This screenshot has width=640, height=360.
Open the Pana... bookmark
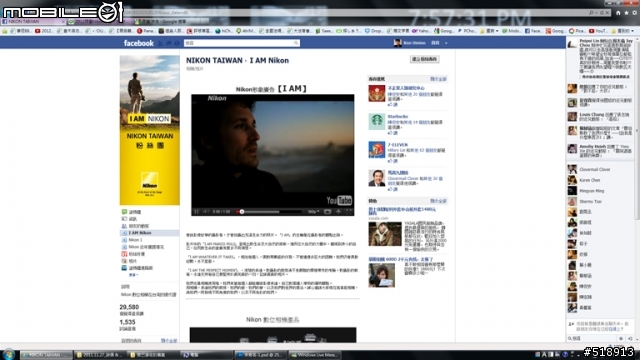(146, 31)
